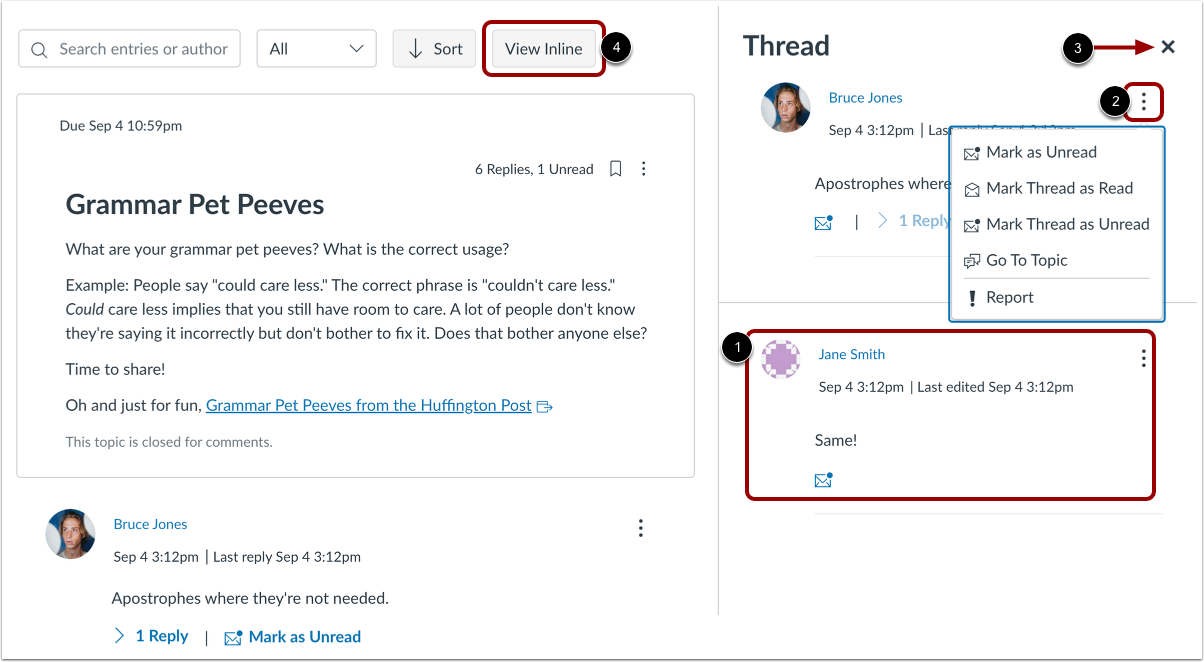Click the search magnifying glass icon

[x=38, y=48]
